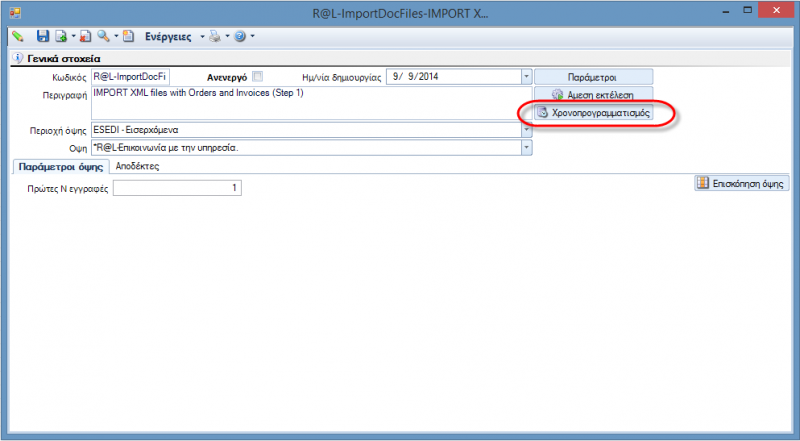Expand the Ημ/νία δημιουργίας date dropdown
Viewport: 800px width, 441px height.
pos(526,77)
